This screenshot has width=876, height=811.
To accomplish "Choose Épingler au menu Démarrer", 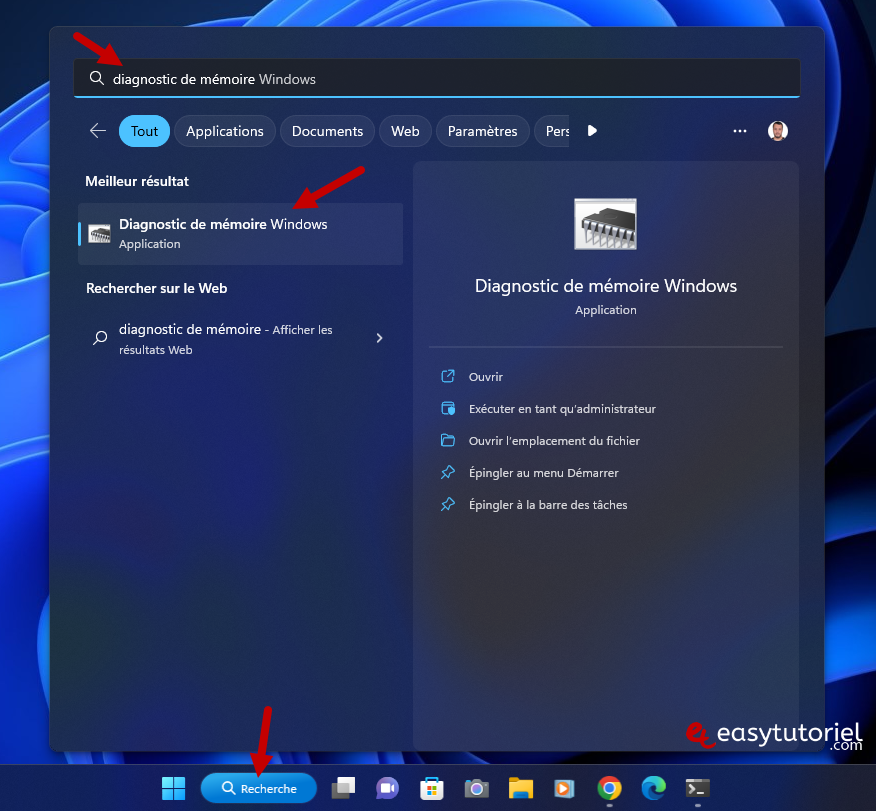I will [x=544, y=473].
